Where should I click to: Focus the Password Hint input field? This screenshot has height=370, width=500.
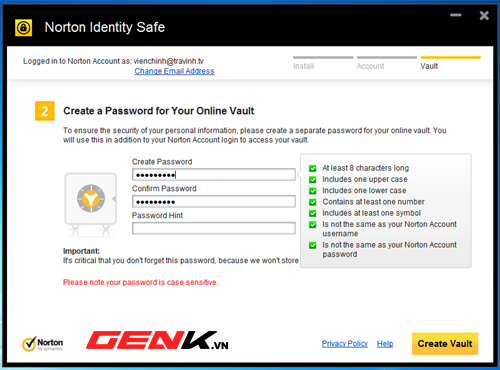(x=214, y=228)
